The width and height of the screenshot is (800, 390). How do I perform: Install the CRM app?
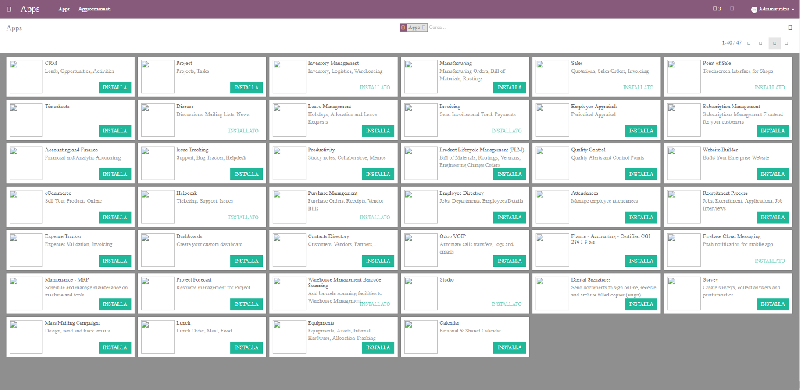coord(115,87)
